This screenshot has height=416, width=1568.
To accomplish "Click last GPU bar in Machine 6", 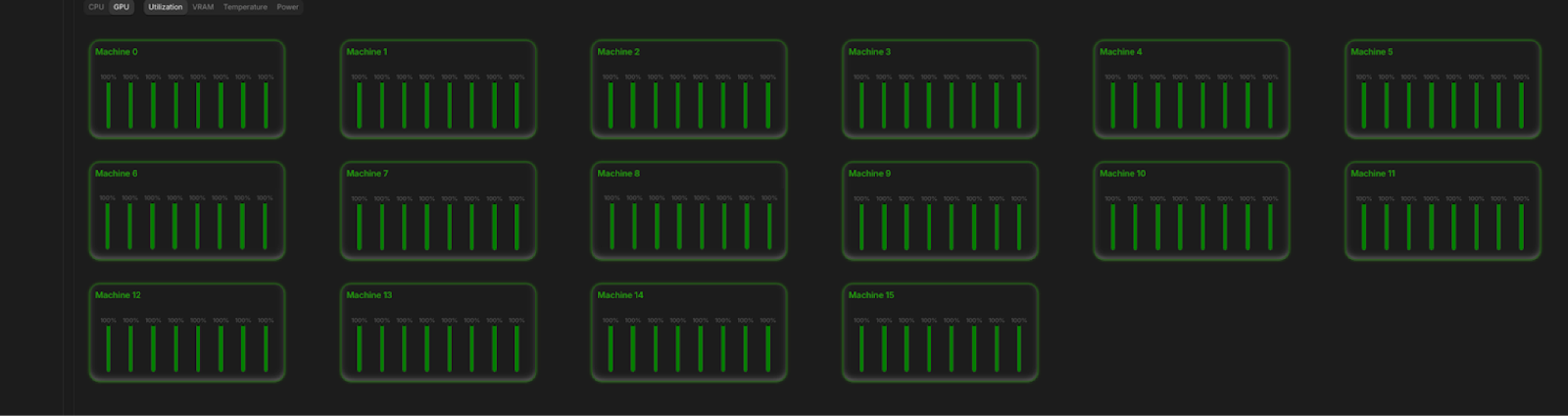I will [265, 226].
